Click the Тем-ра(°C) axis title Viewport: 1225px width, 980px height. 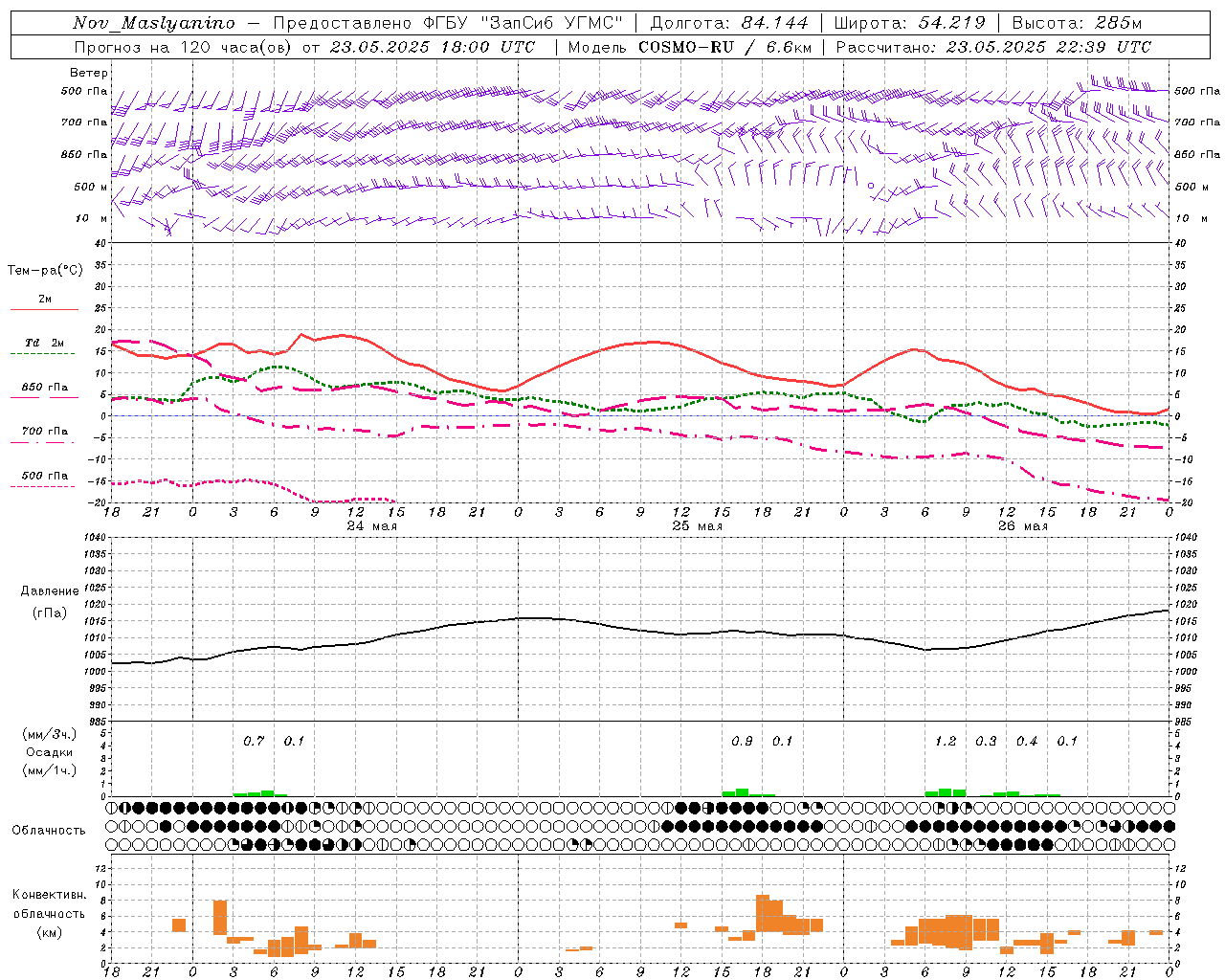point(45,271)
